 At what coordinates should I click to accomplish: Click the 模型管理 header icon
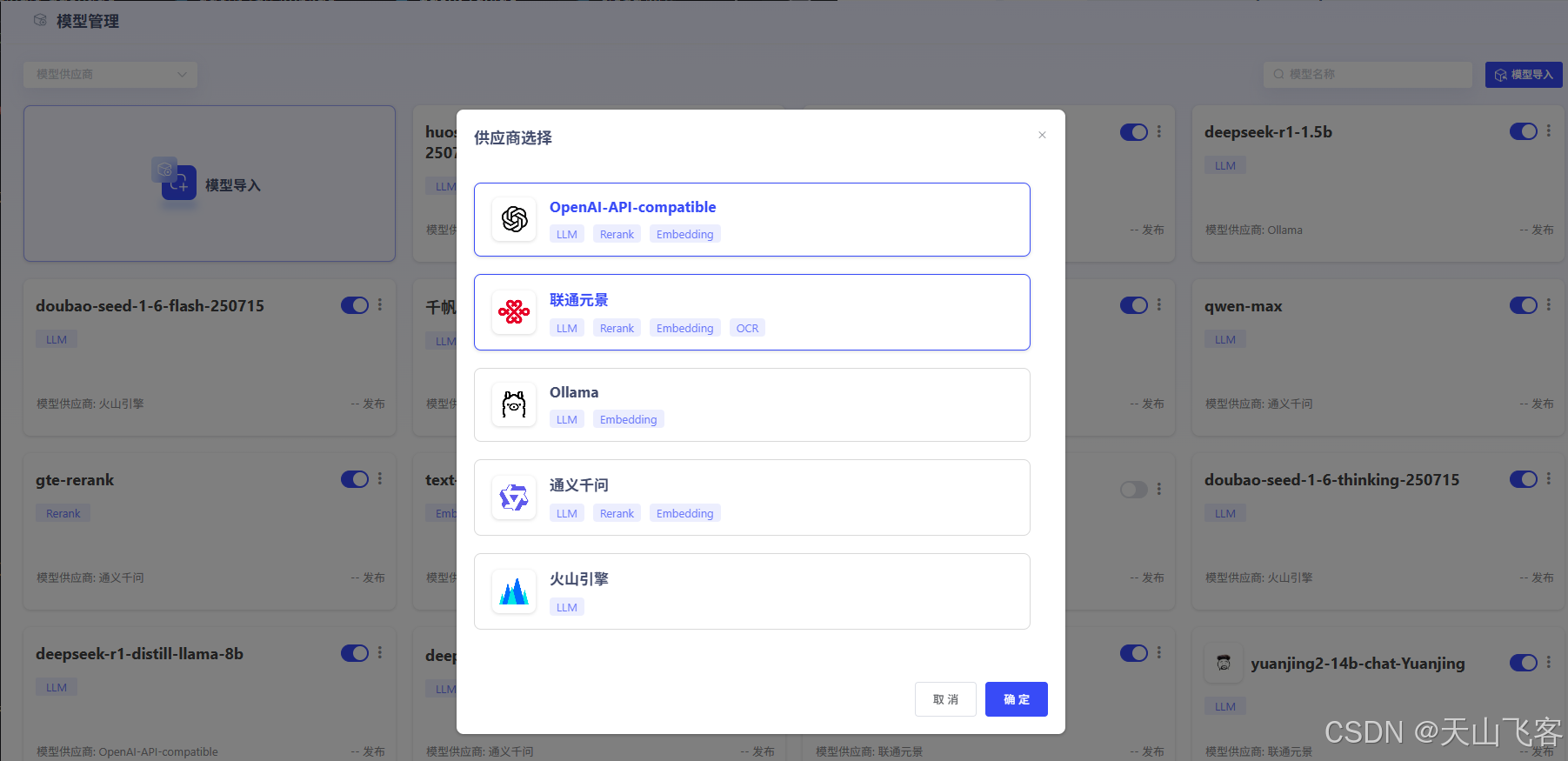40,20
